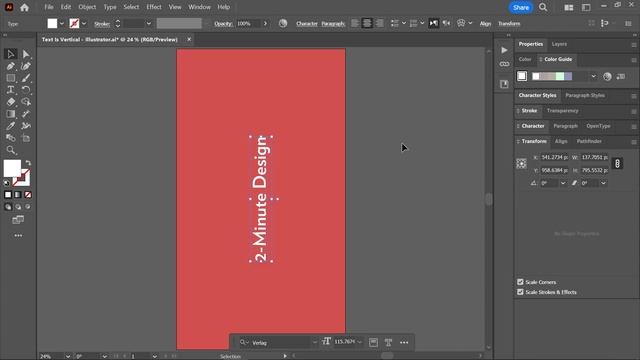Enable align text right
The height and width of the screenshot is (360, 640).
380,24
